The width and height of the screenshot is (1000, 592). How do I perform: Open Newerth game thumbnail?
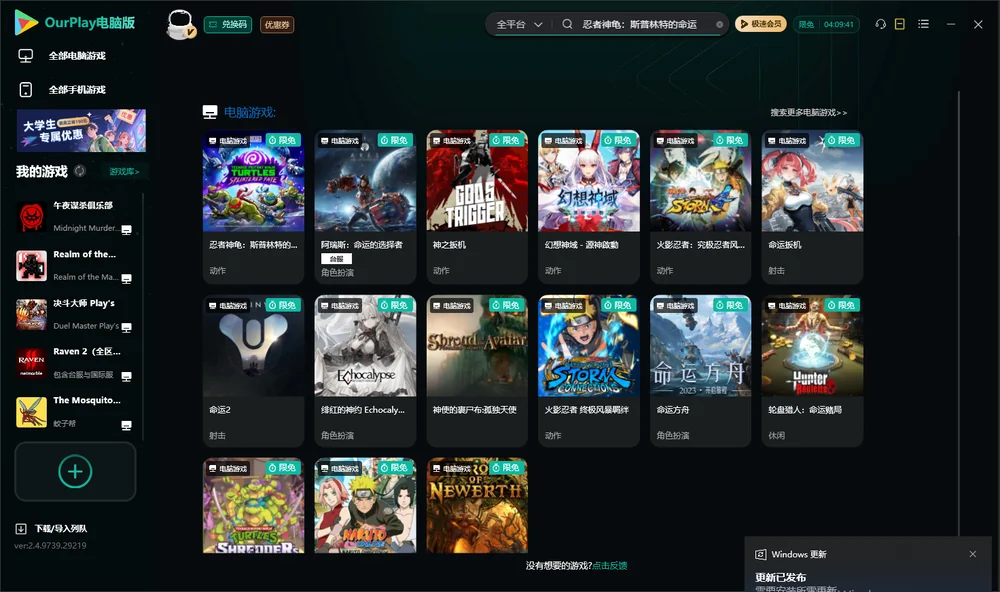point(477,505)
